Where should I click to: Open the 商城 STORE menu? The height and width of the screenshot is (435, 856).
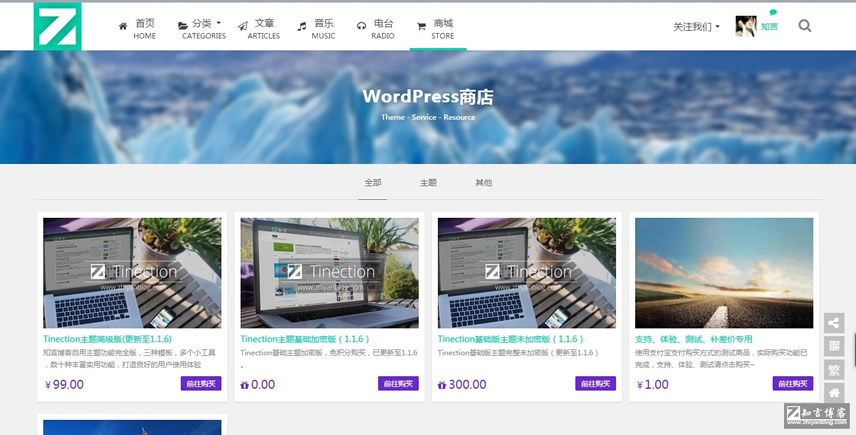[443, 29]
